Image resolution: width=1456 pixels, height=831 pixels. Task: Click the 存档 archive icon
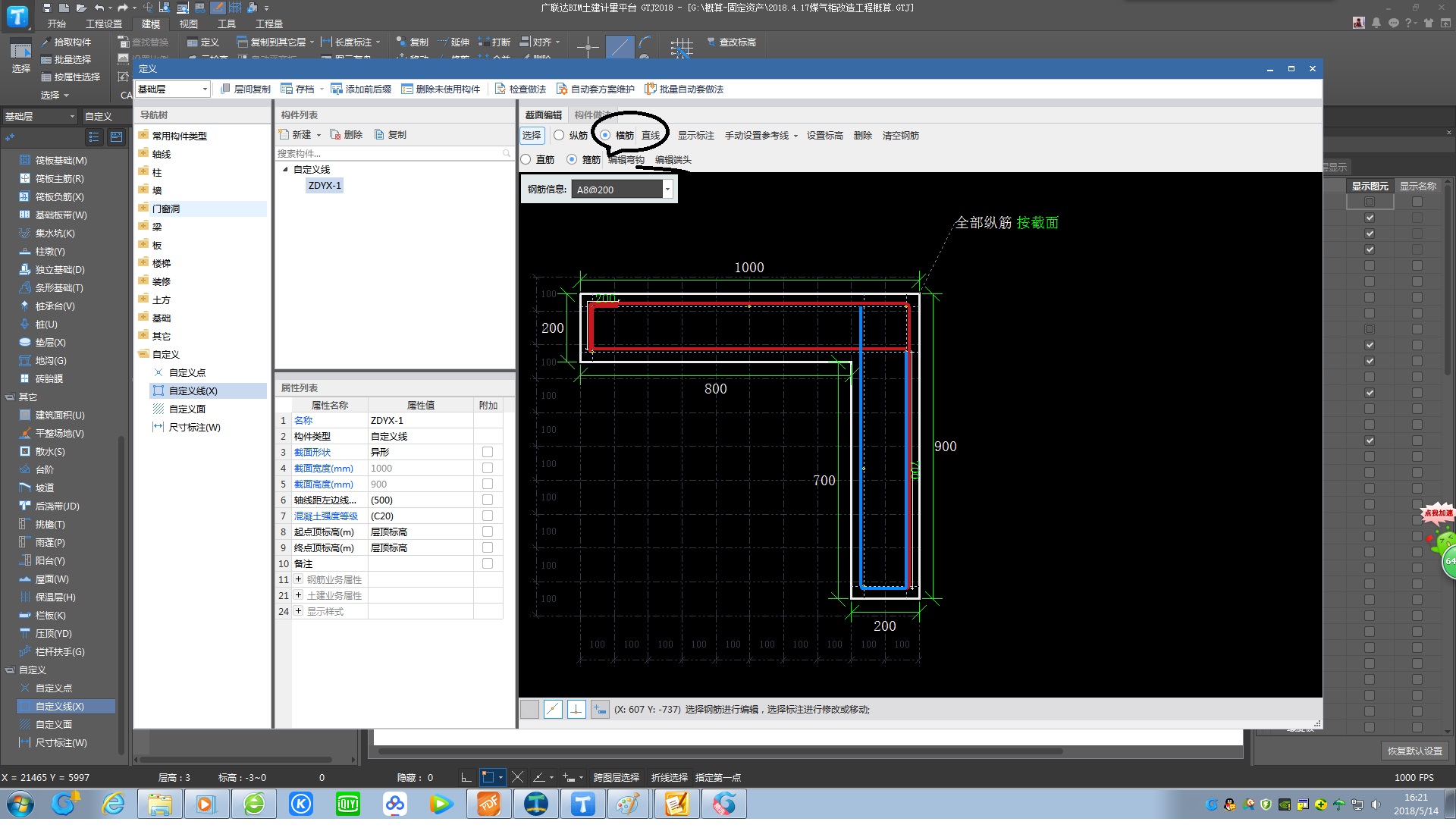287,89
